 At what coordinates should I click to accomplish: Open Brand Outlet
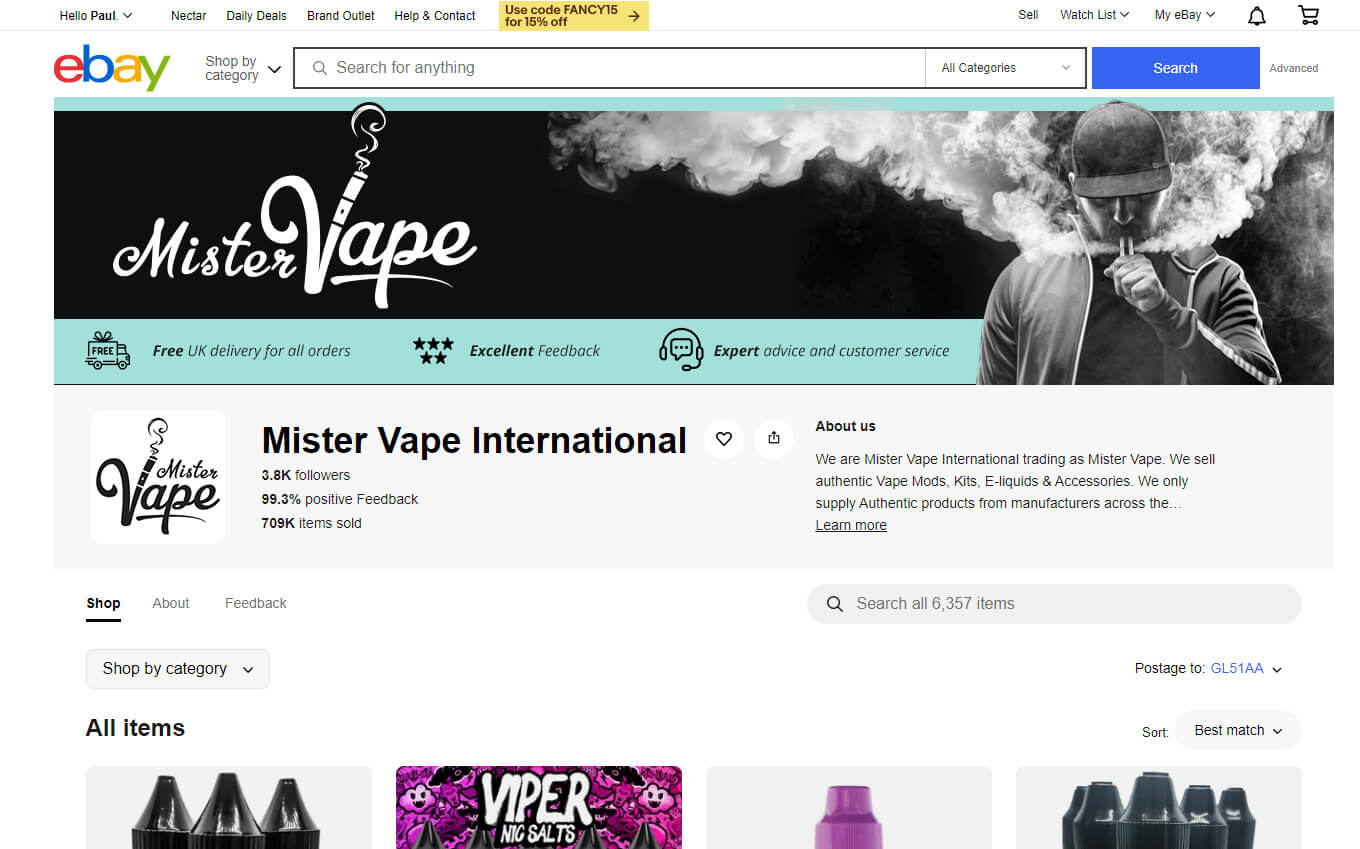(x=341, y=15)
